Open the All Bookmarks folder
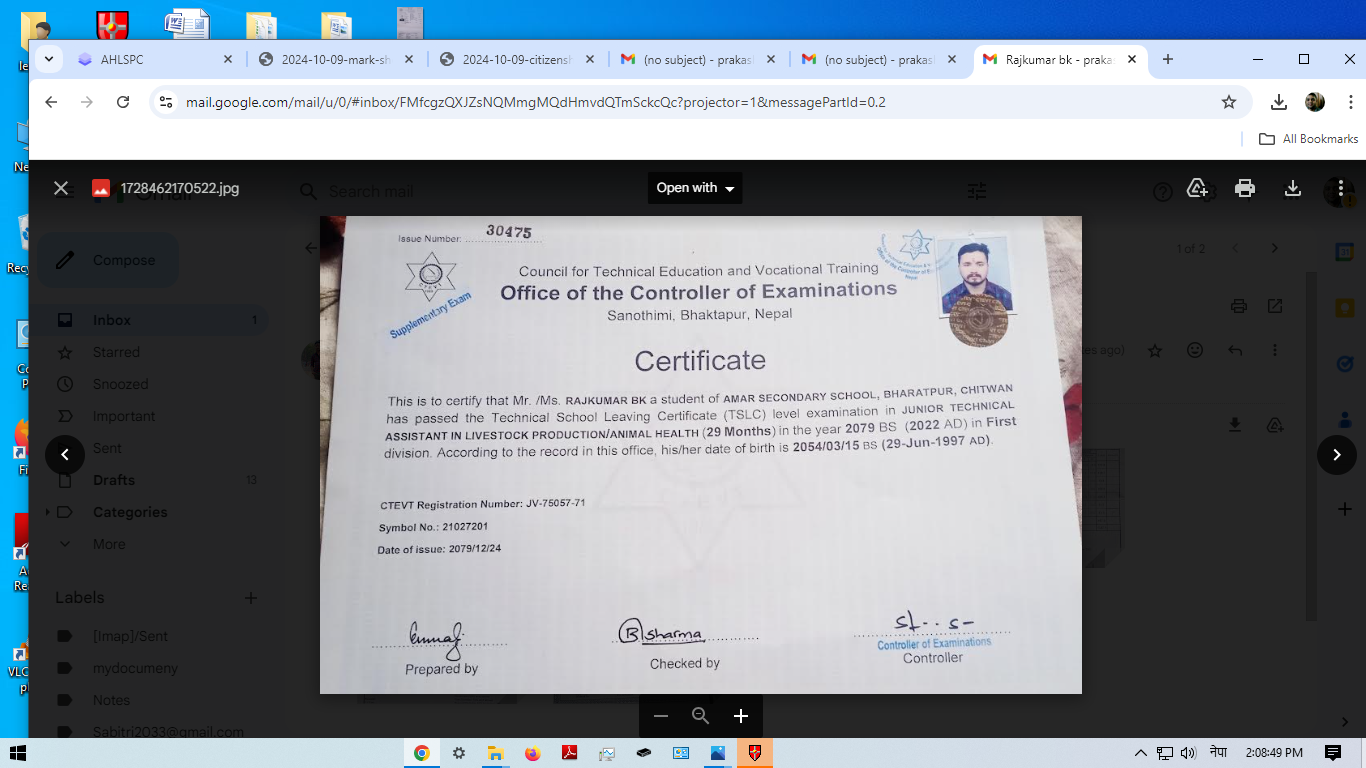Image resolution: width=1366 pixels, height=768 pixels. [x=1308, y=139]
